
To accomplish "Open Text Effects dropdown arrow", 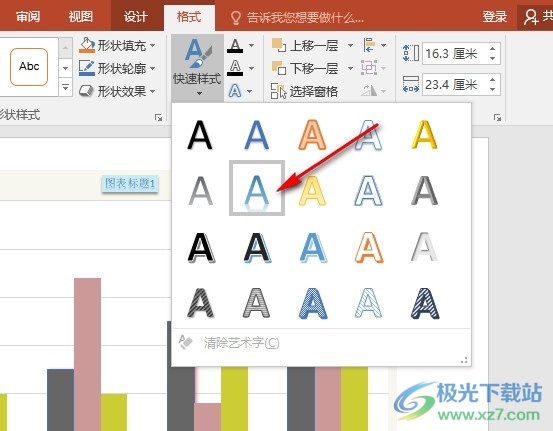I will click(x=250, y=91).
